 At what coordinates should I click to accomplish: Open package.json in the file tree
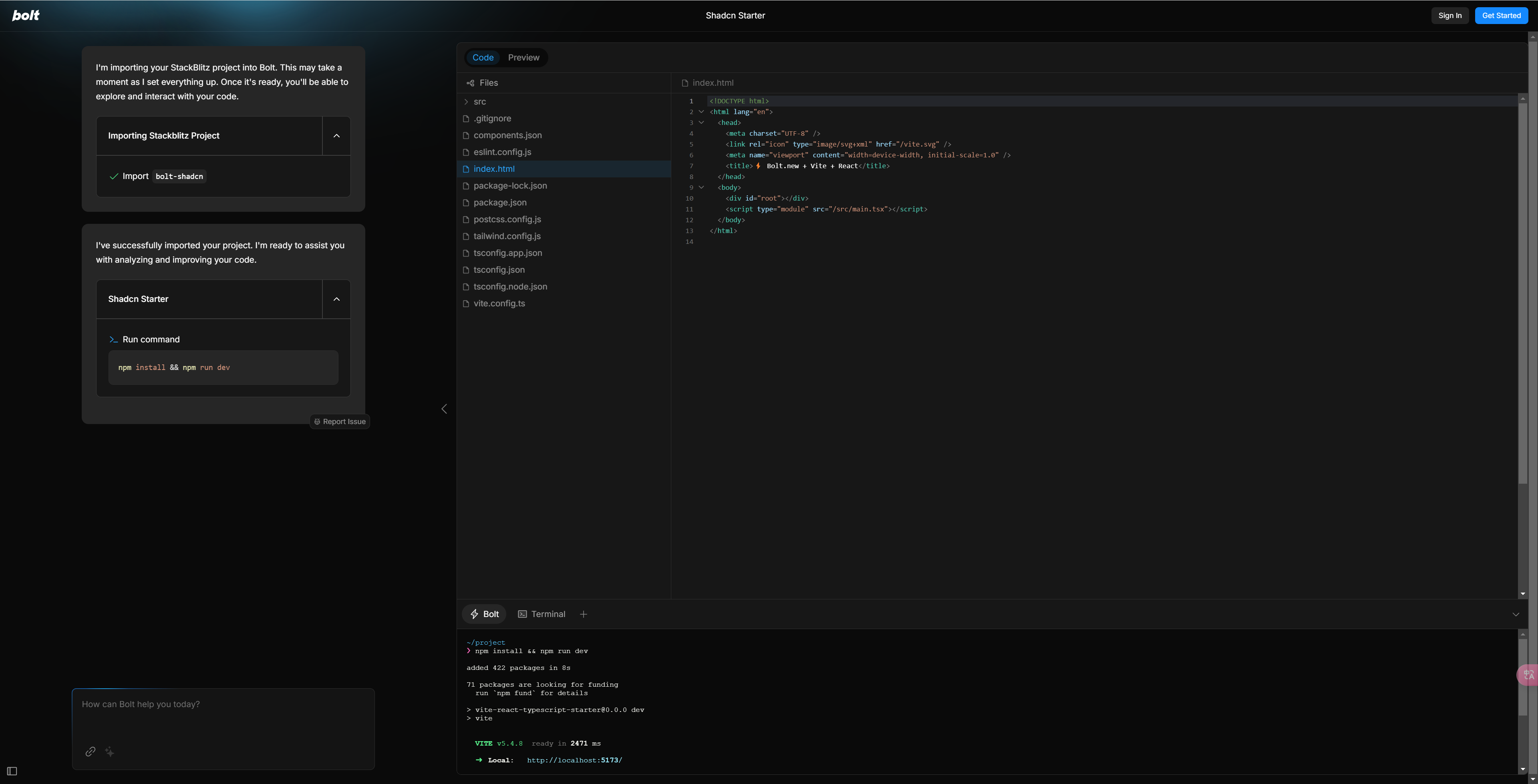(x=564, y=203)
